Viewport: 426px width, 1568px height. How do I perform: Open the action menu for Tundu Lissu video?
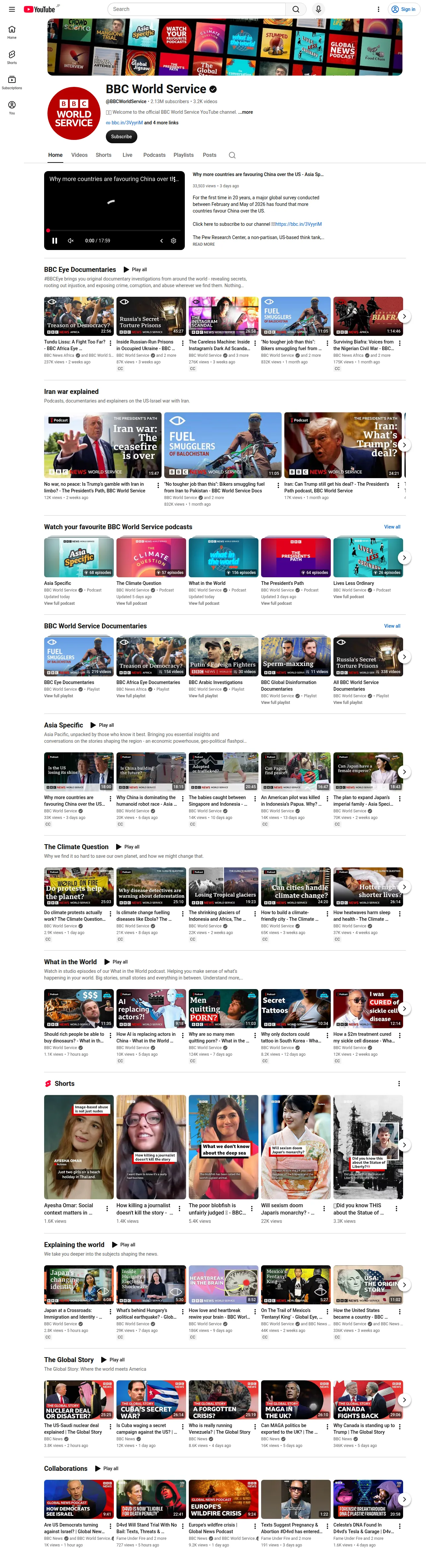tap(110, 343)
